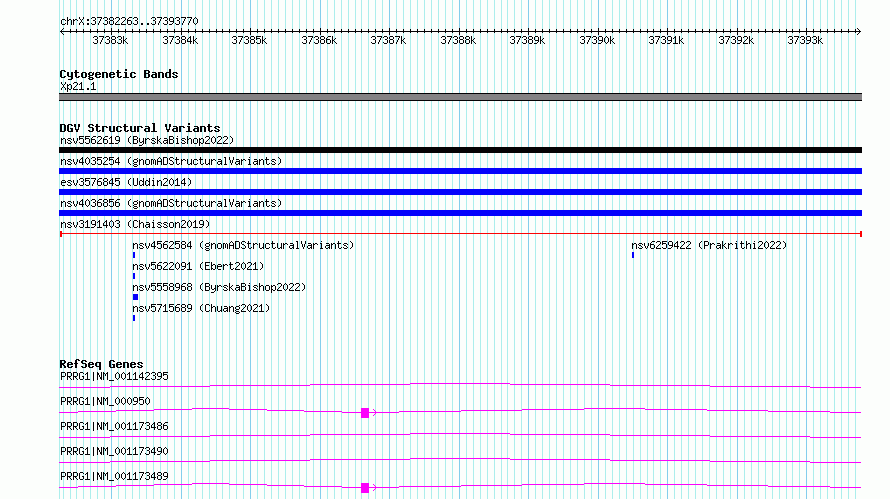Click the 37388k ruler tick label
890x499 pixels.
pos(458,40)
